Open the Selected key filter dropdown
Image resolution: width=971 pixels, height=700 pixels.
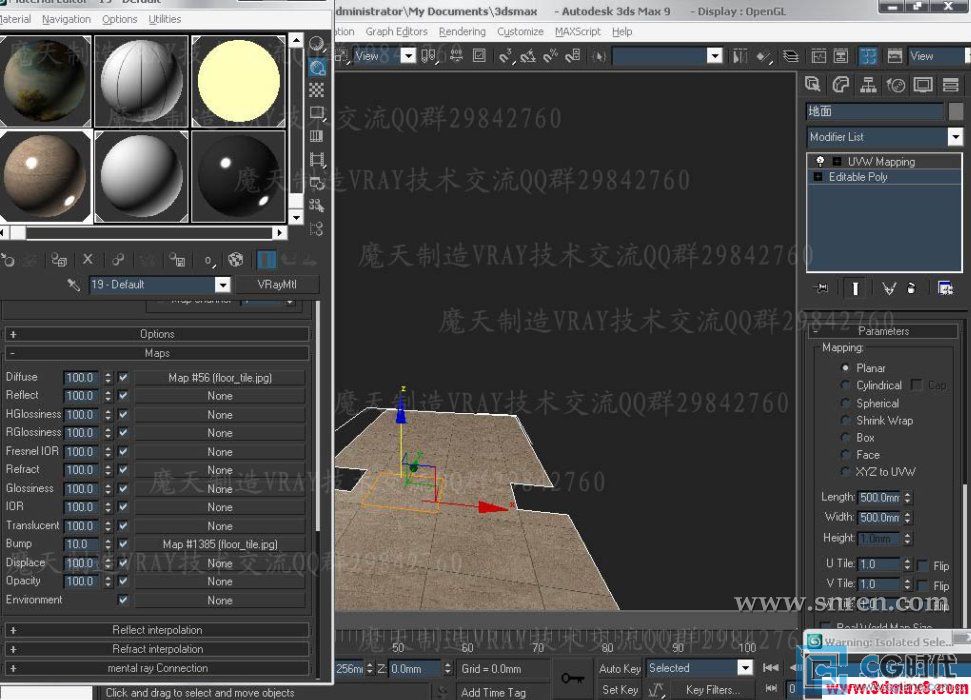coord(745,668)
